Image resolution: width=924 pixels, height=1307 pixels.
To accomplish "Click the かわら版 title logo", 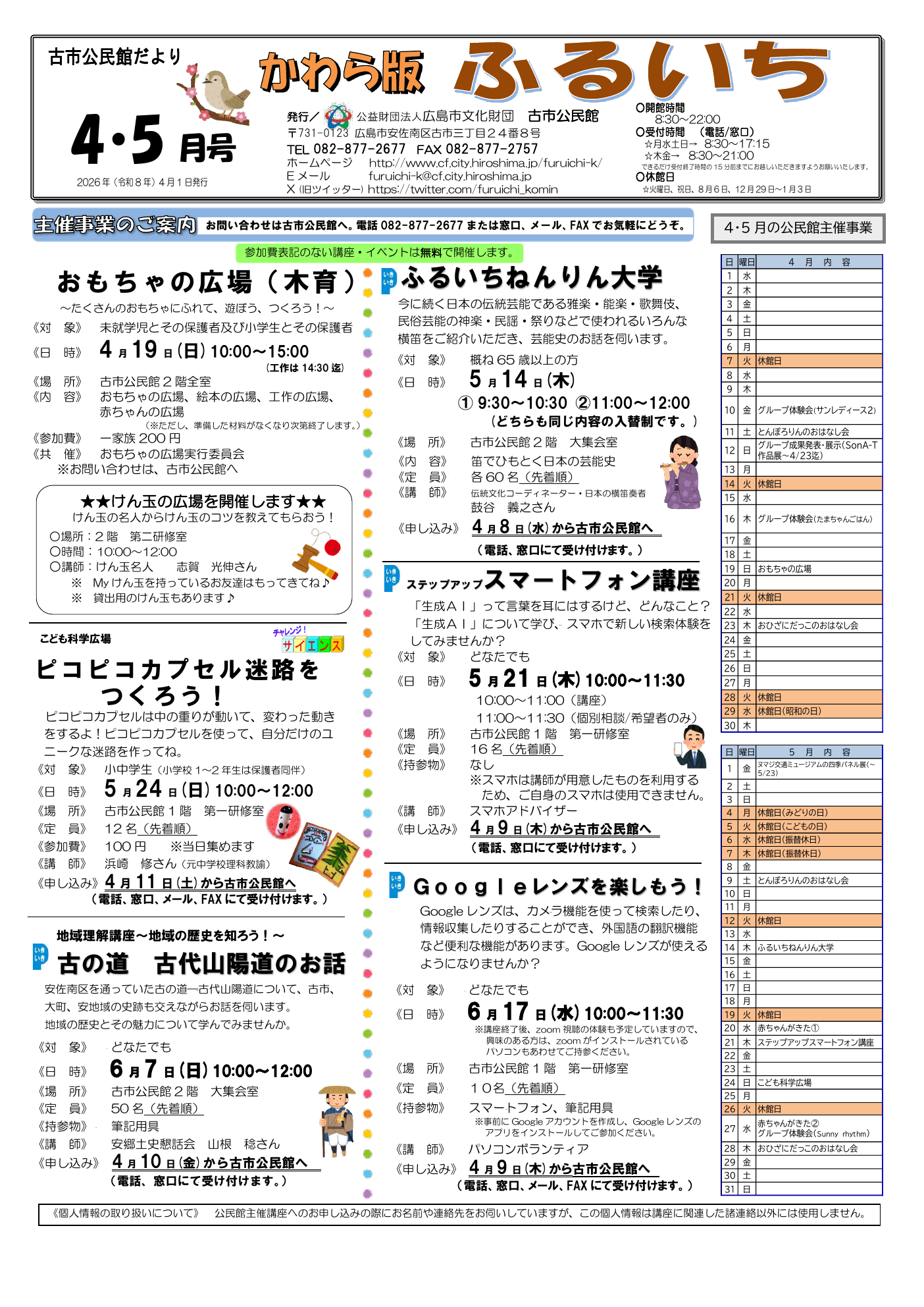I will point(341,72).
